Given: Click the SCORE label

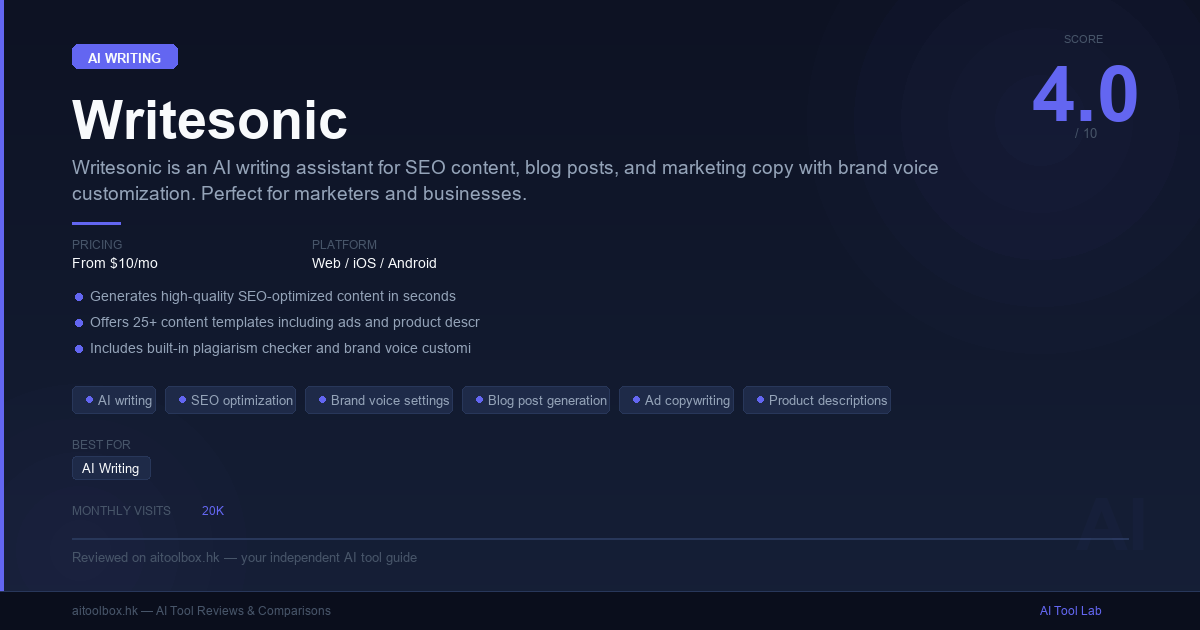Looking at the screenshot, I should click(x=1083, y=40).
